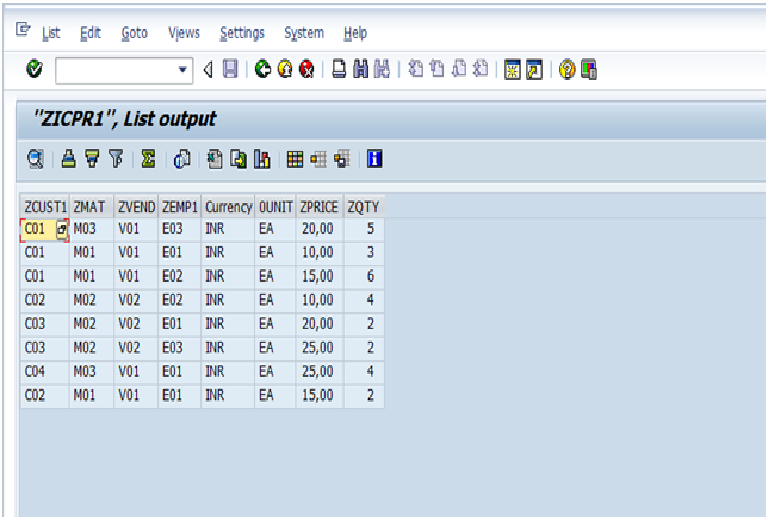The image size is (768, 520).
Task: Click the Find binoculars icon
Action: pos(360,69)
